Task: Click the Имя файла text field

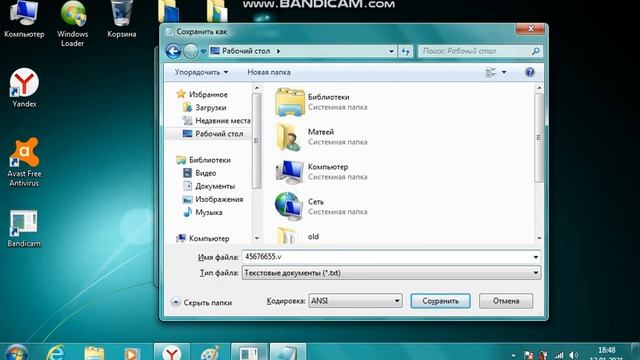Action: [x=387, y=257]
